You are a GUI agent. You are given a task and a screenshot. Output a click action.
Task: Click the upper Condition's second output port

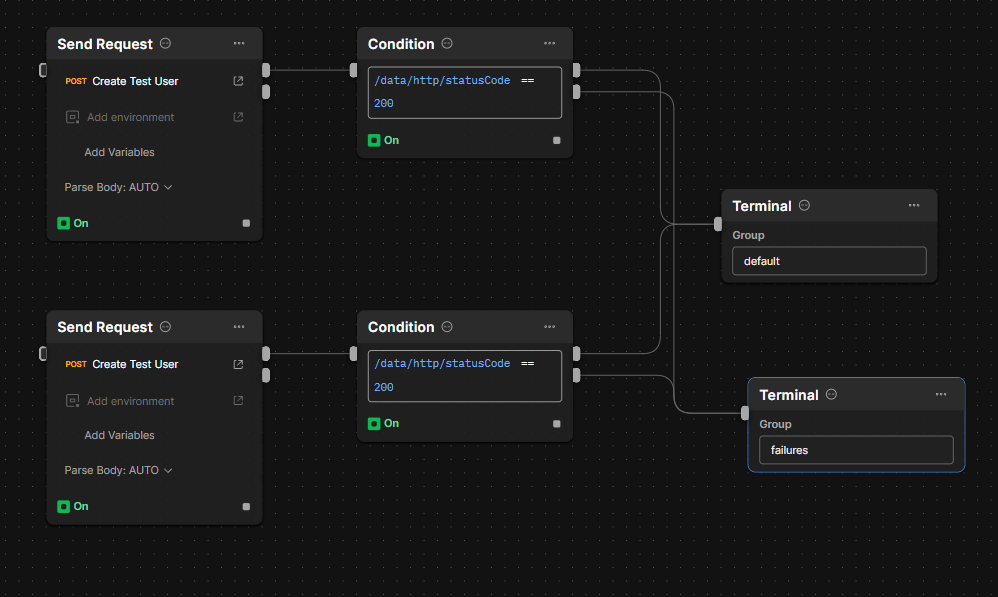point(577,92)
